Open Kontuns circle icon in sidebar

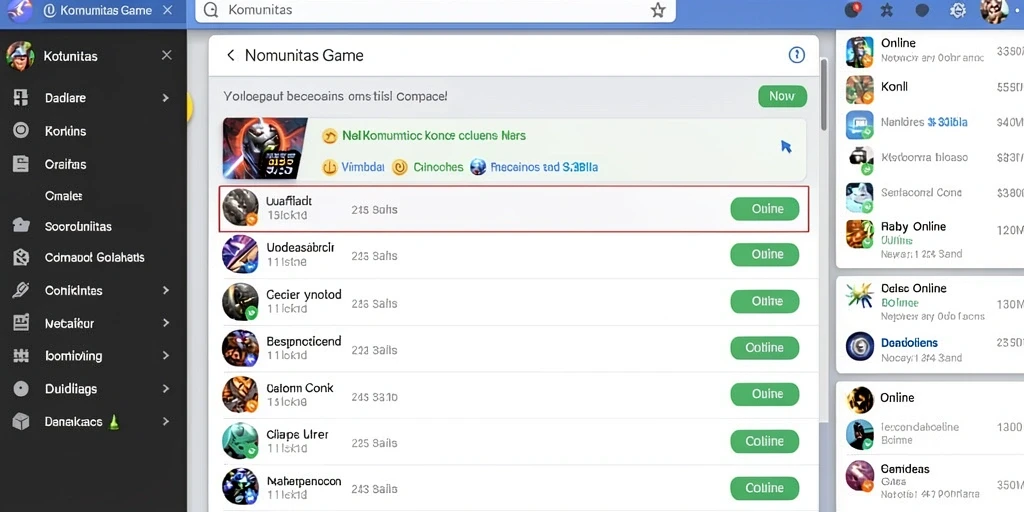(x=21, y=131)
